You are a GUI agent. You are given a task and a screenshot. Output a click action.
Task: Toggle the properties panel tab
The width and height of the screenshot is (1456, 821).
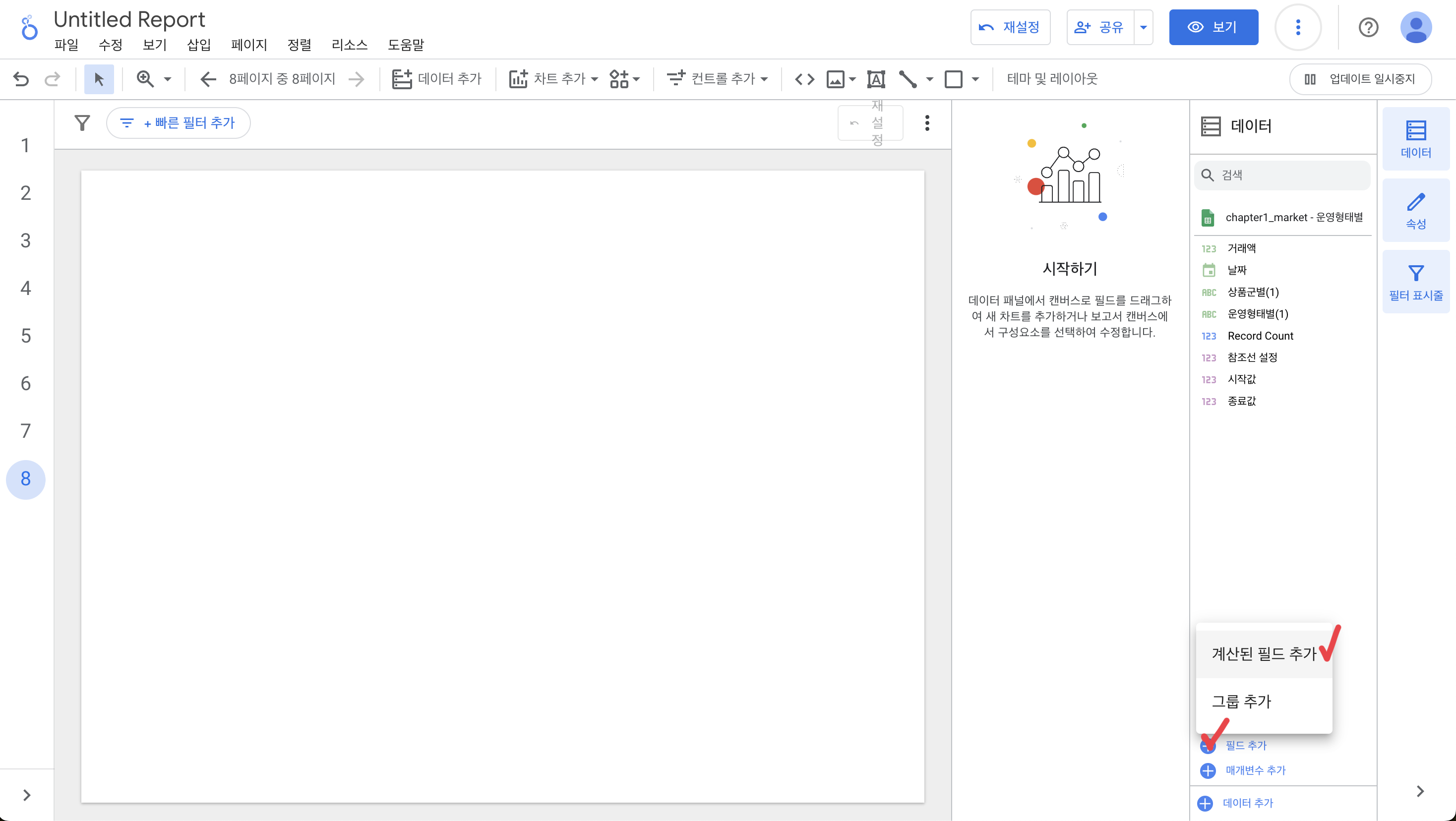point(1415,211)
